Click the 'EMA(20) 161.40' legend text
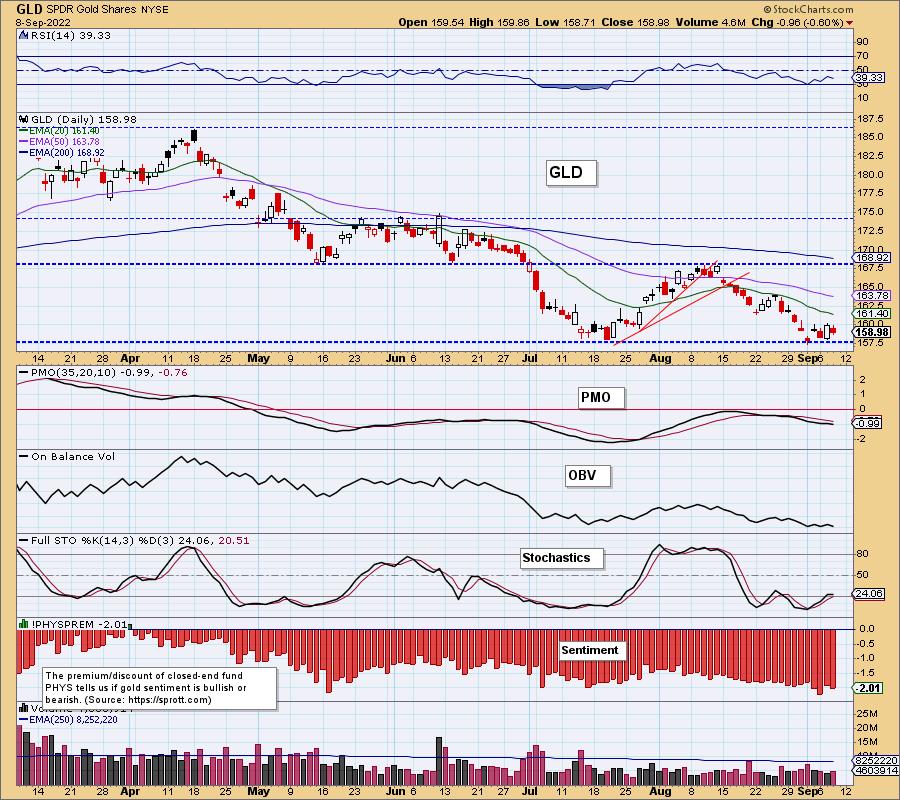This screenshot has height=800, width=900. [64, 131]
